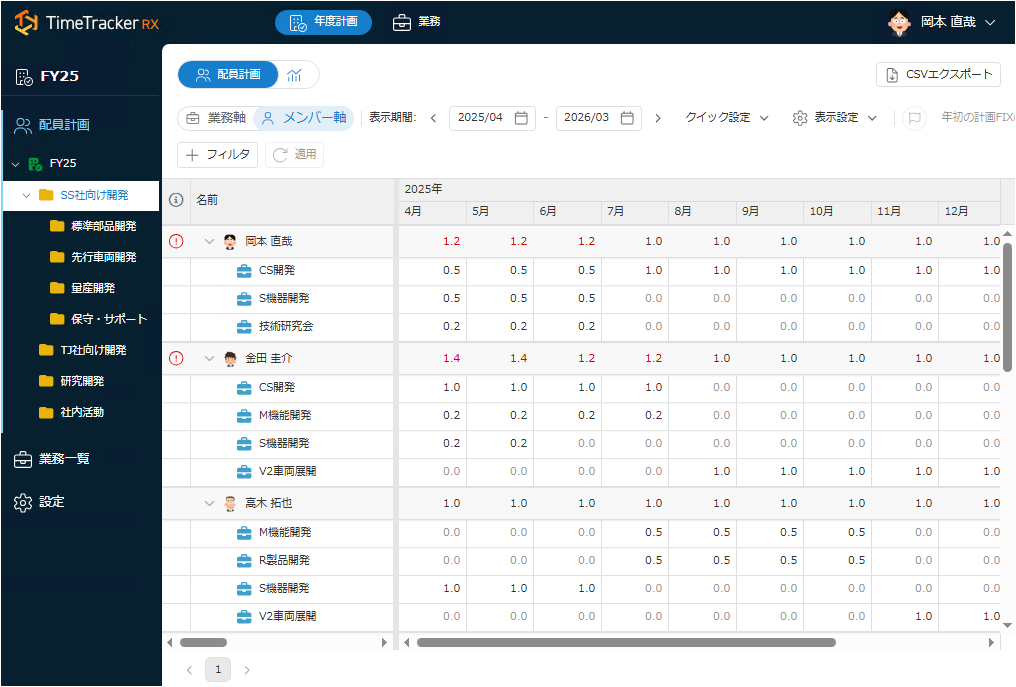Click the warning icon beside 岡本 直哉
Screen dimensions: 1016x687
176,241
